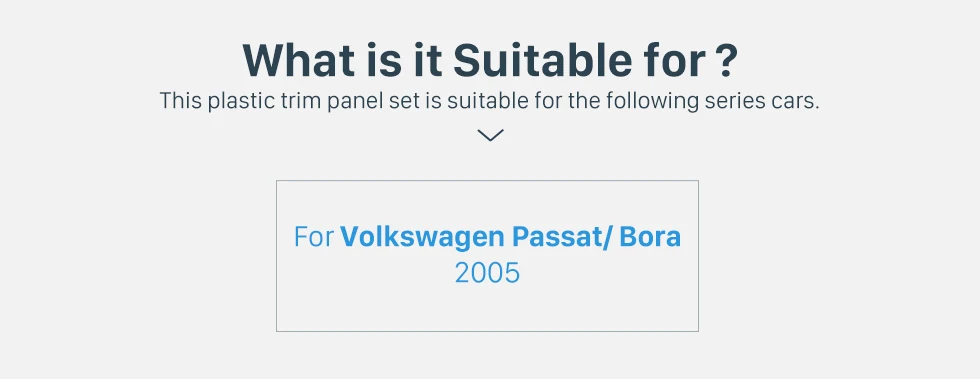Click the question mark in the heading
The width and height of the screenshot is (980, 379).
coord(725,61)
